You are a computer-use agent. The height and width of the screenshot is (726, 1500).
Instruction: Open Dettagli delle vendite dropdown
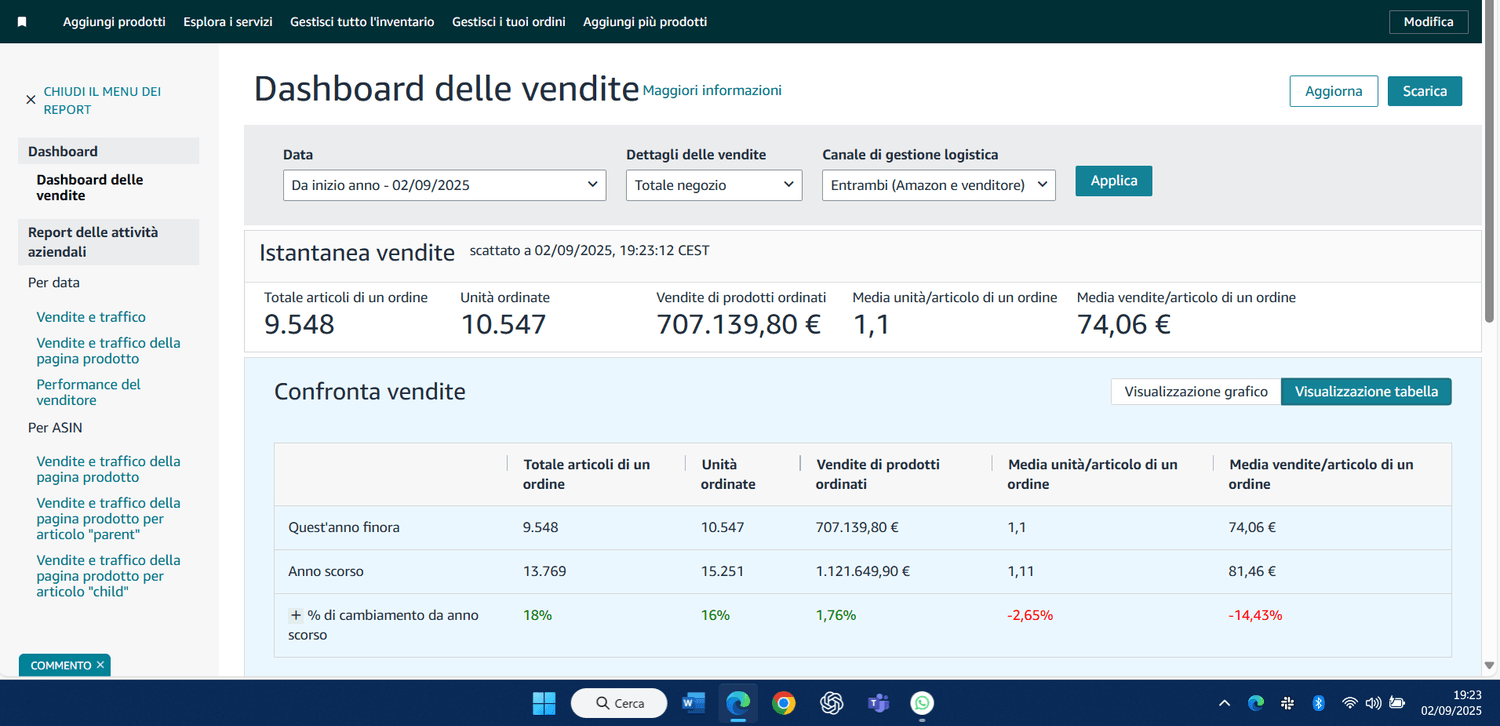click(713, 185)
